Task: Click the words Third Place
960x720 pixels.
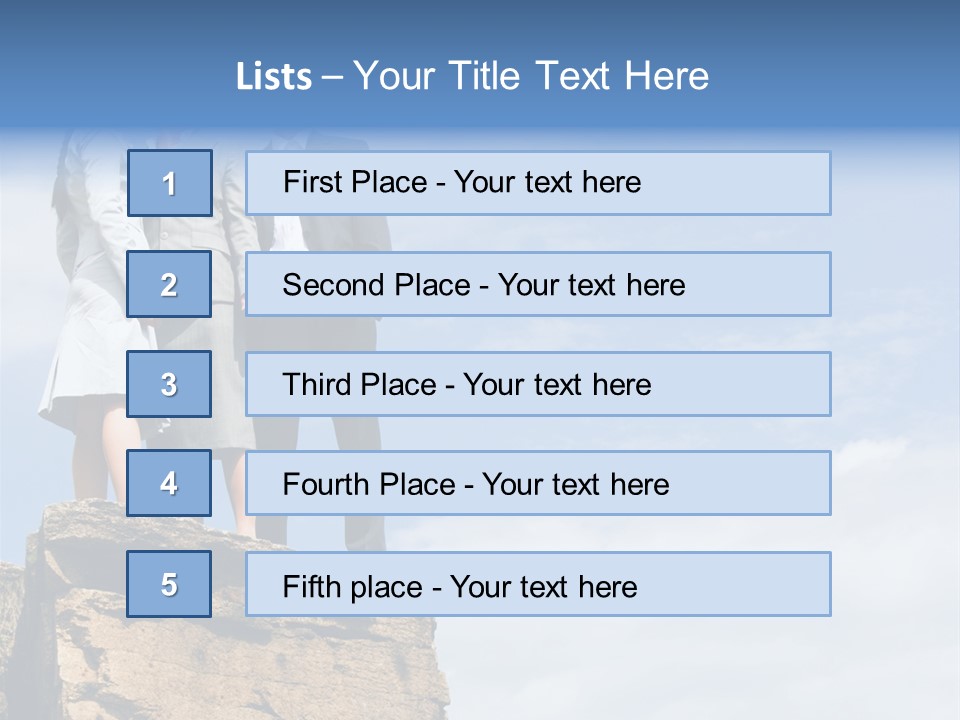Action: point(359,384)
